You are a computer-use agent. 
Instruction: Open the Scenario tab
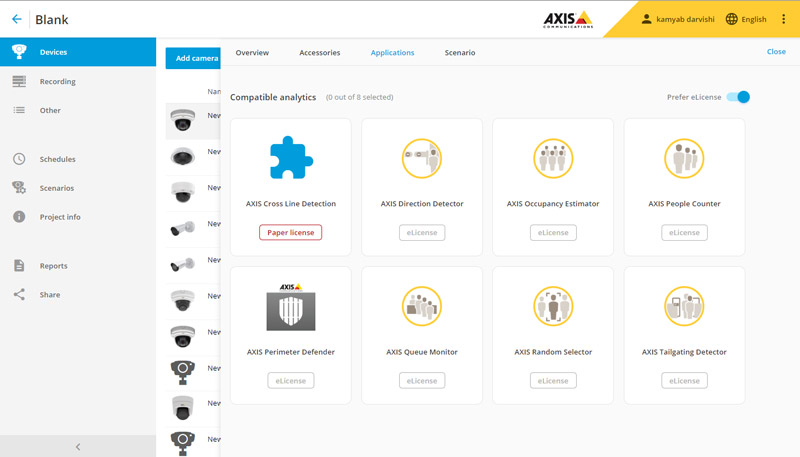tap(460, 52)
